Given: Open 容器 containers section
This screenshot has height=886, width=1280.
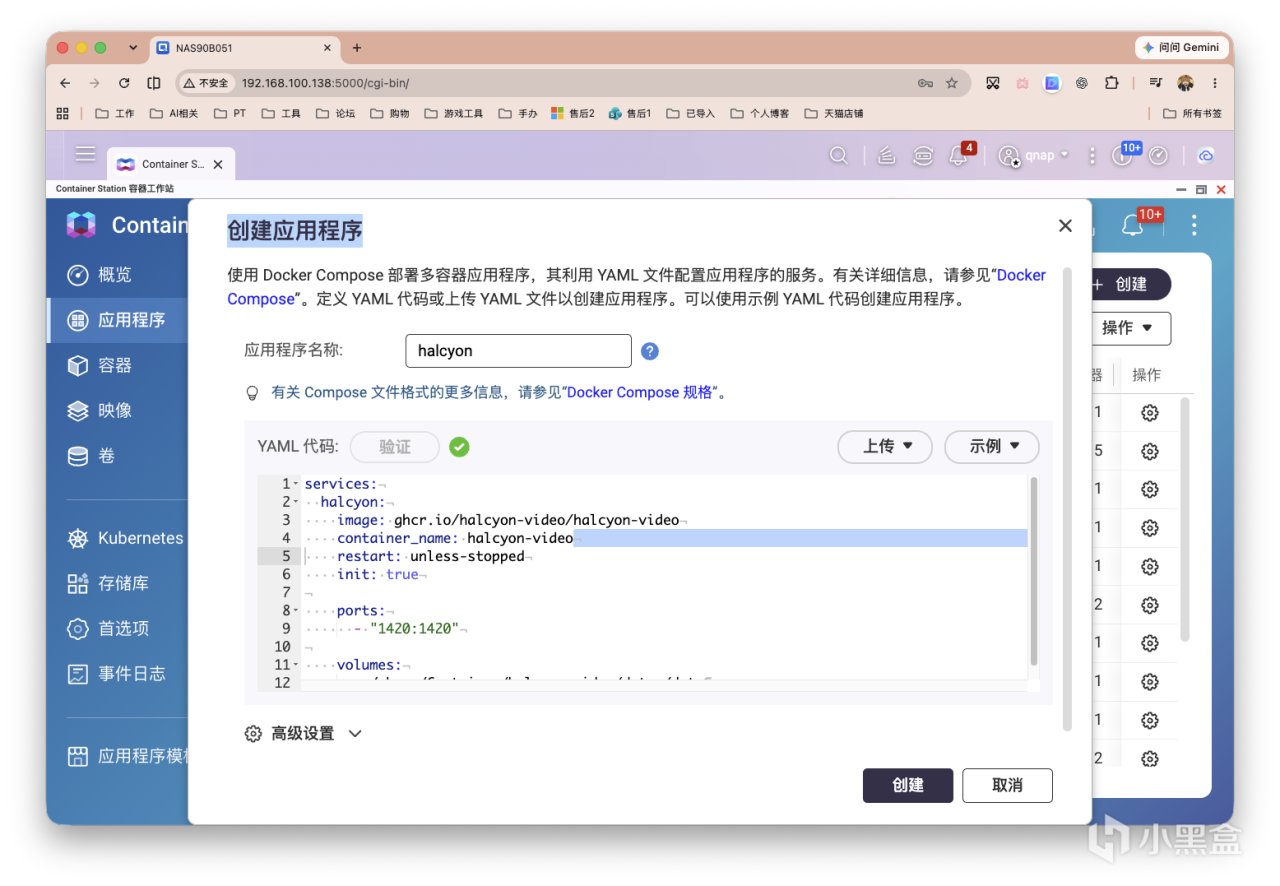Looking at the screenshot, I should point(117,366).
